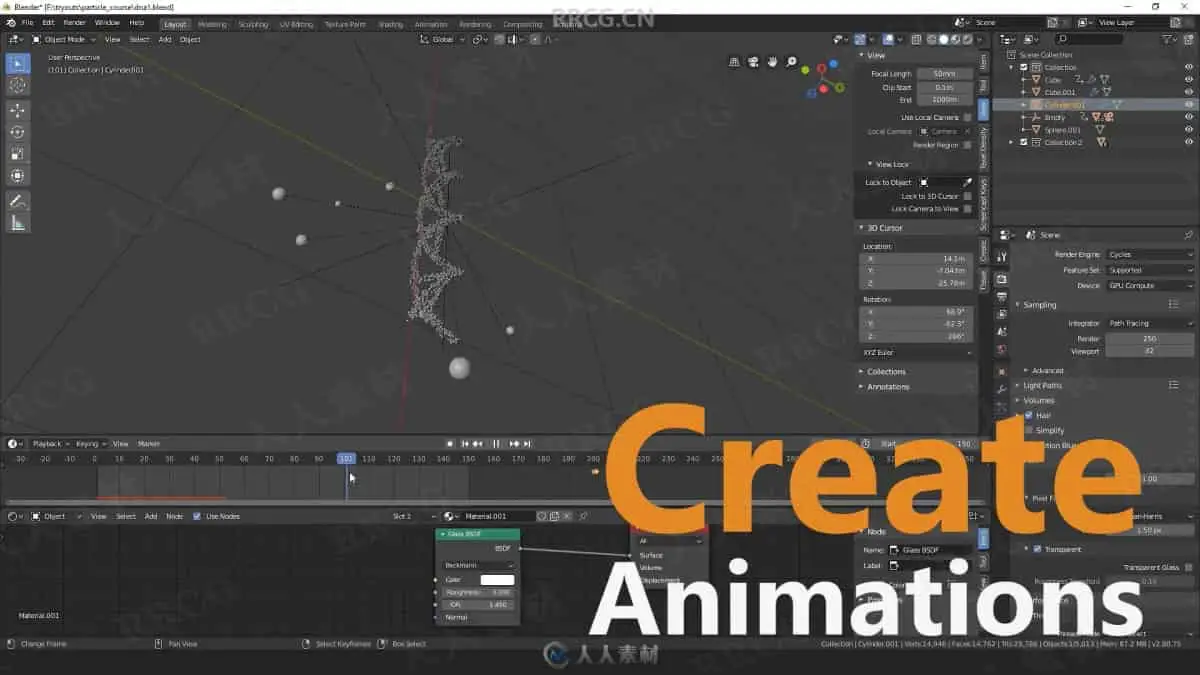Click the outliner filter funnel icon
Image resolution: width=1200 pixels, height=675 pixels.
1167,39
